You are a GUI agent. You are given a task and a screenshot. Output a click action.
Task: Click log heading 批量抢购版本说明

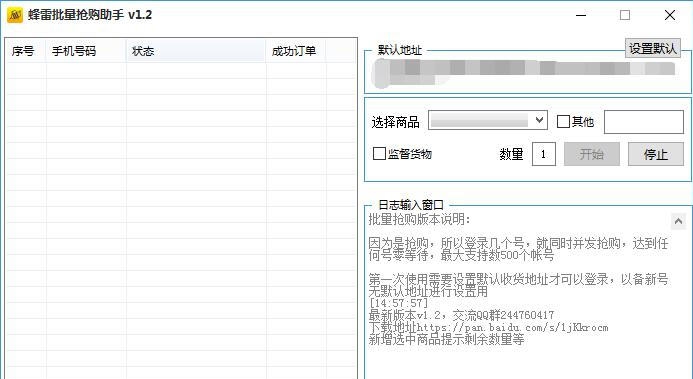[x=419, y=220]
